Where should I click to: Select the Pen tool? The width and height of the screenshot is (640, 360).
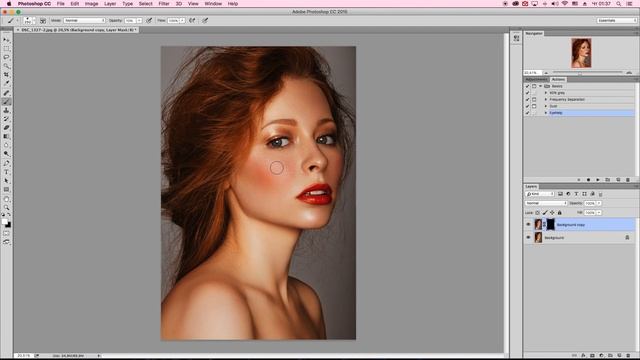6,163
